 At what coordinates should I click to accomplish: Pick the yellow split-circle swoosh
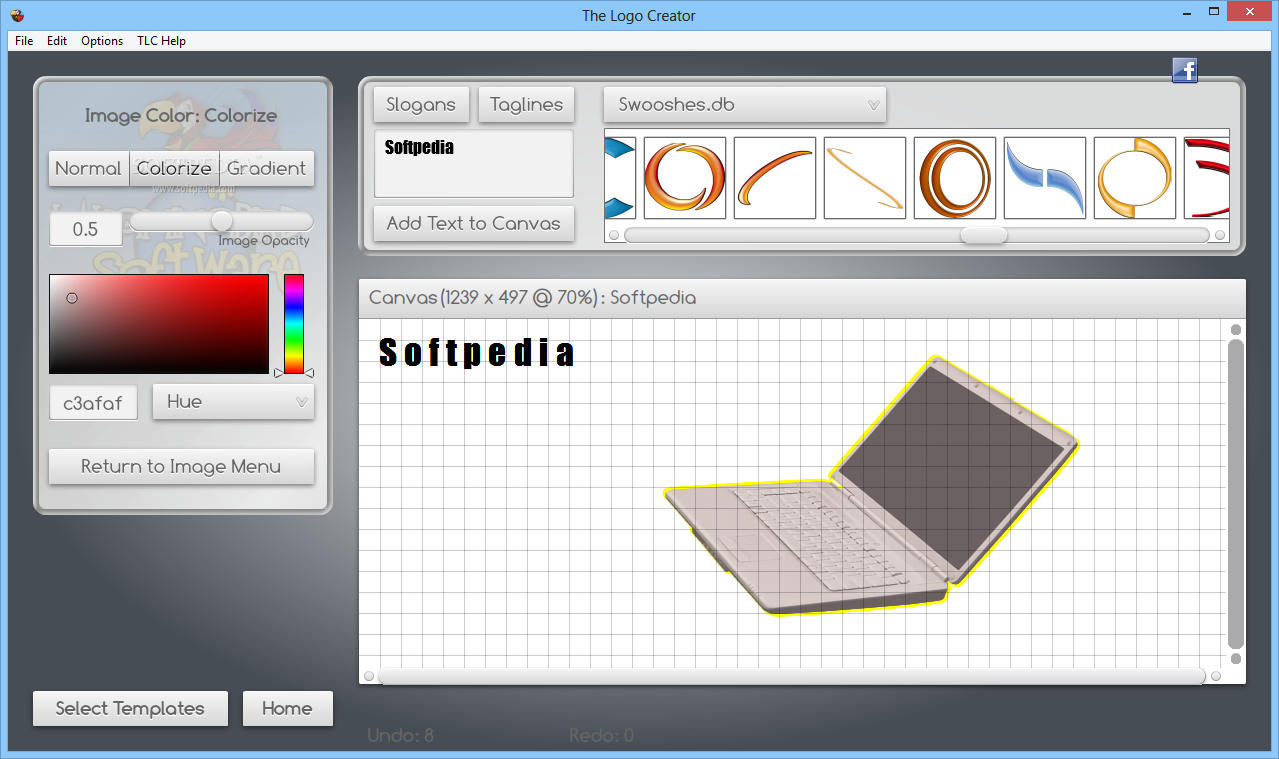click(1135, 178)
